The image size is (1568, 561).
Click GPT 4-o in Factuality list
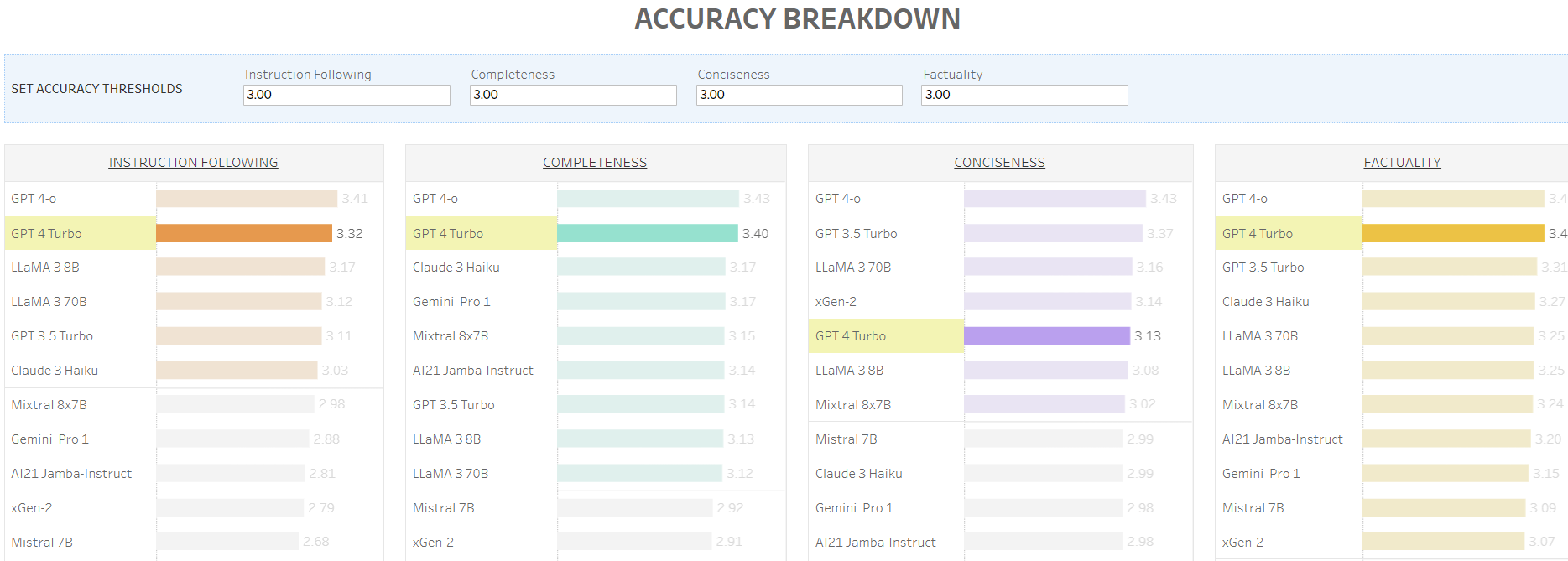1245,199
